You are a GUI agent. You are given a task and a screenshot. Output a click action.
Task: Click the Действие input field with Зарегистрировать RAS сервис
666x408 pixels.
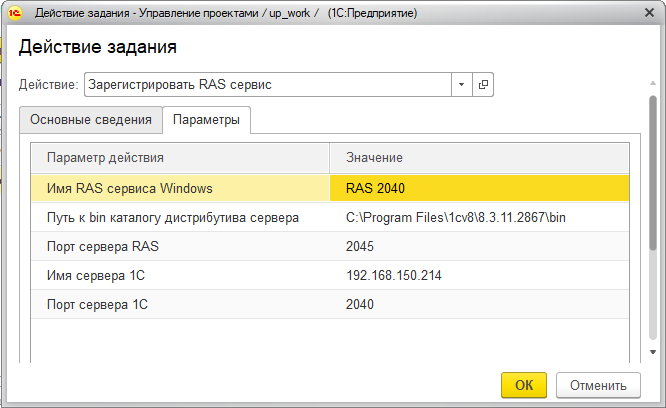click(268, 84)
